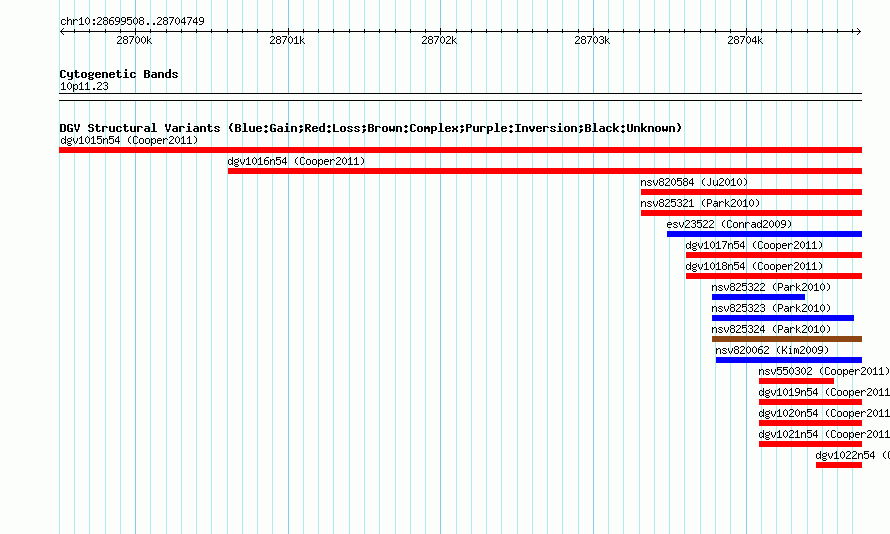Open the nsv825321 (Park2010) label
This screenshot has height=534, width=890.
point(700,203)
